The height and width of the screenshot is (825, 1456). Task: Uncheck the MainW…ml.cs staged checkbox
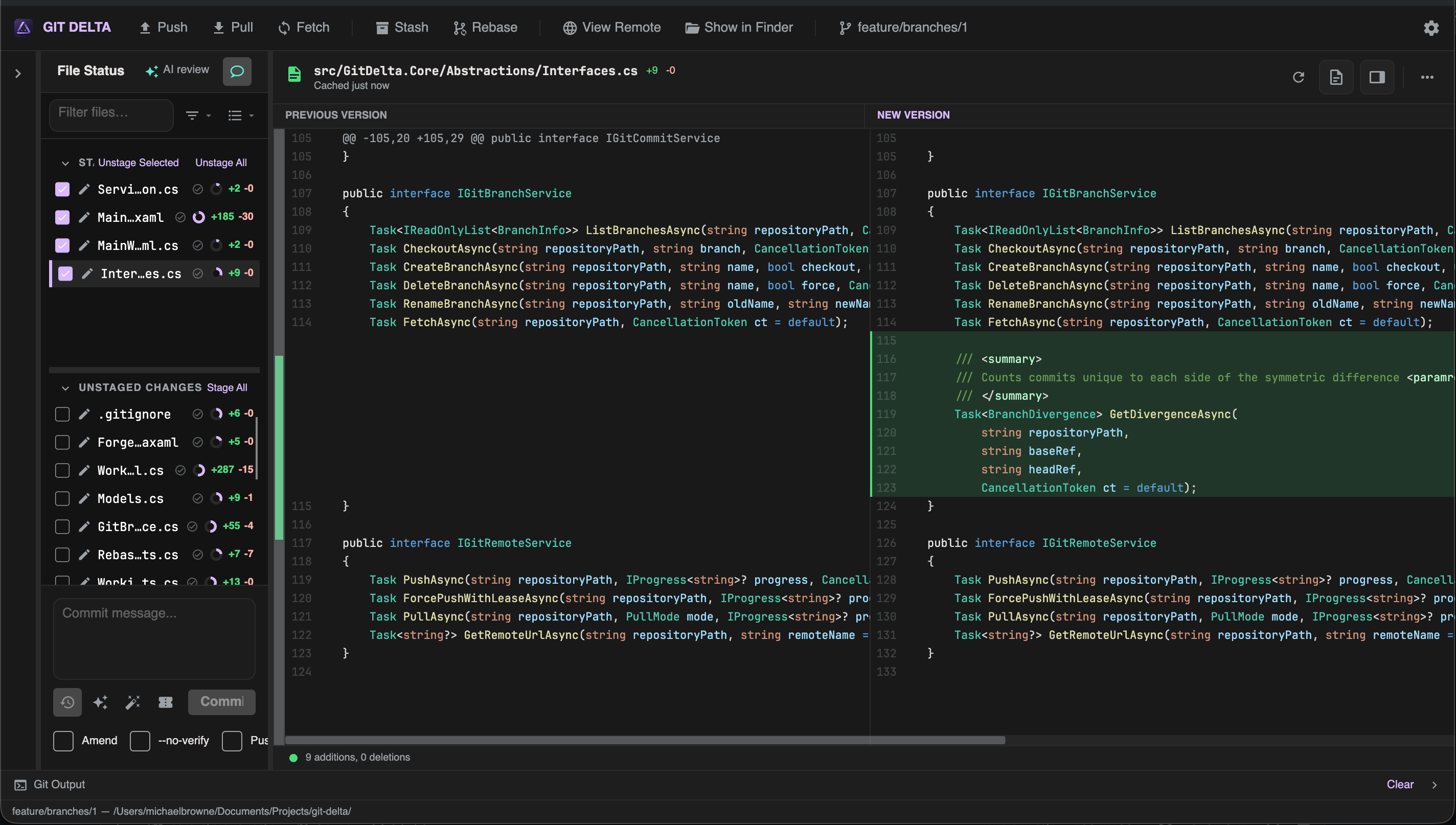(62, 245)
